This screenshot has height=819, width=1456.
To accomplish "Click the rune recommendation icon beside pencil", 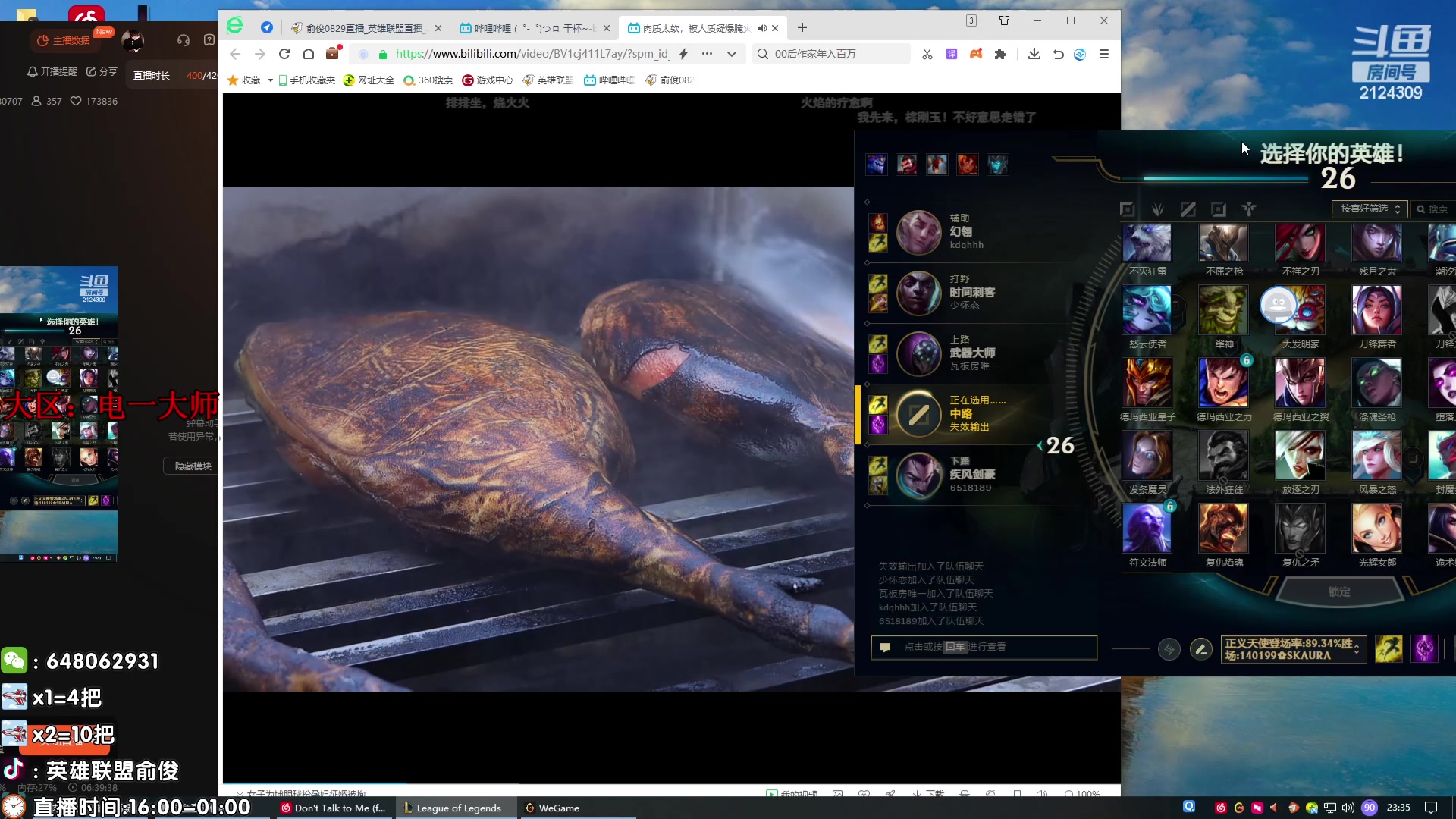I will [1169, 649].
